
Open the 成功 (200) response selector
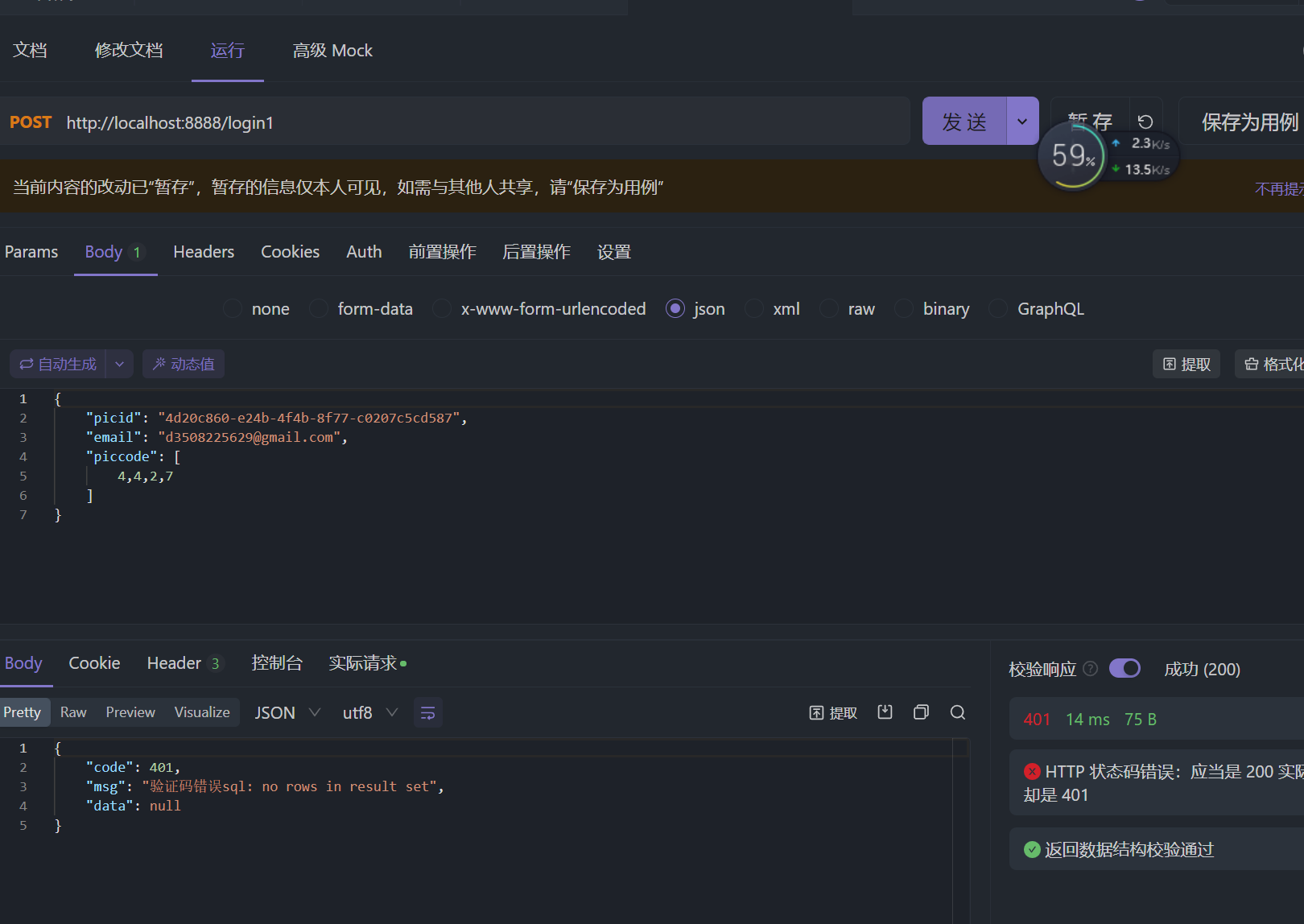pyautogui.click(x=1202, y=669)
